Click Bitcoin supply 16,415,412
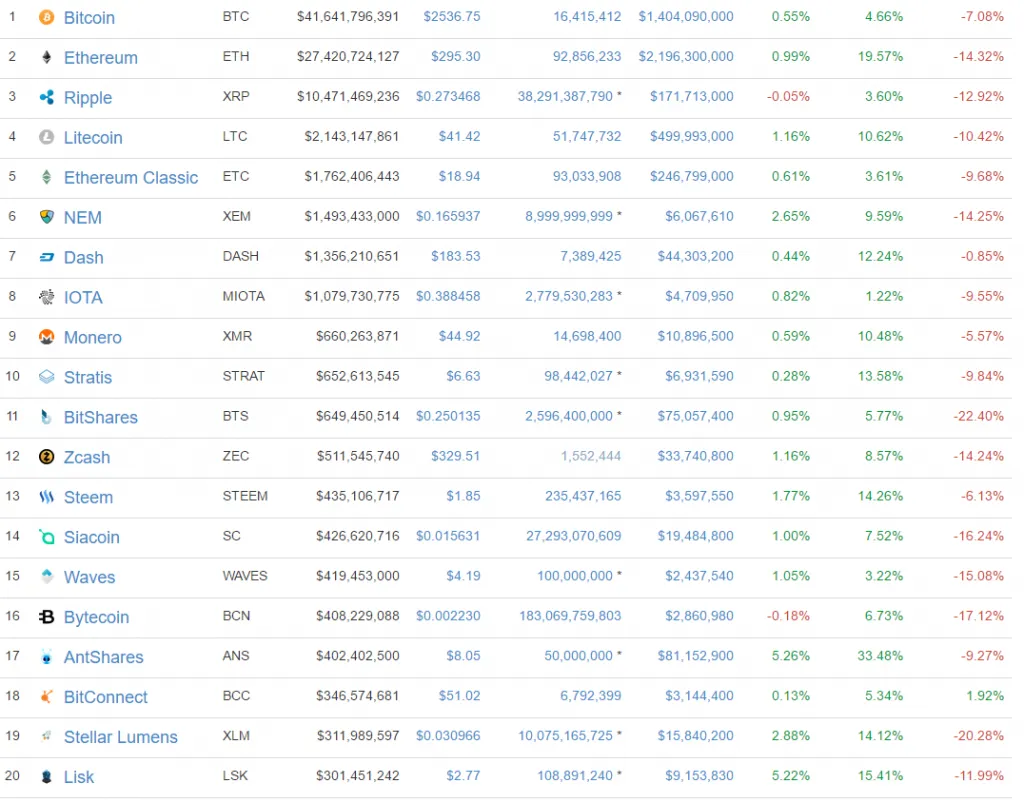 point(587,16)
